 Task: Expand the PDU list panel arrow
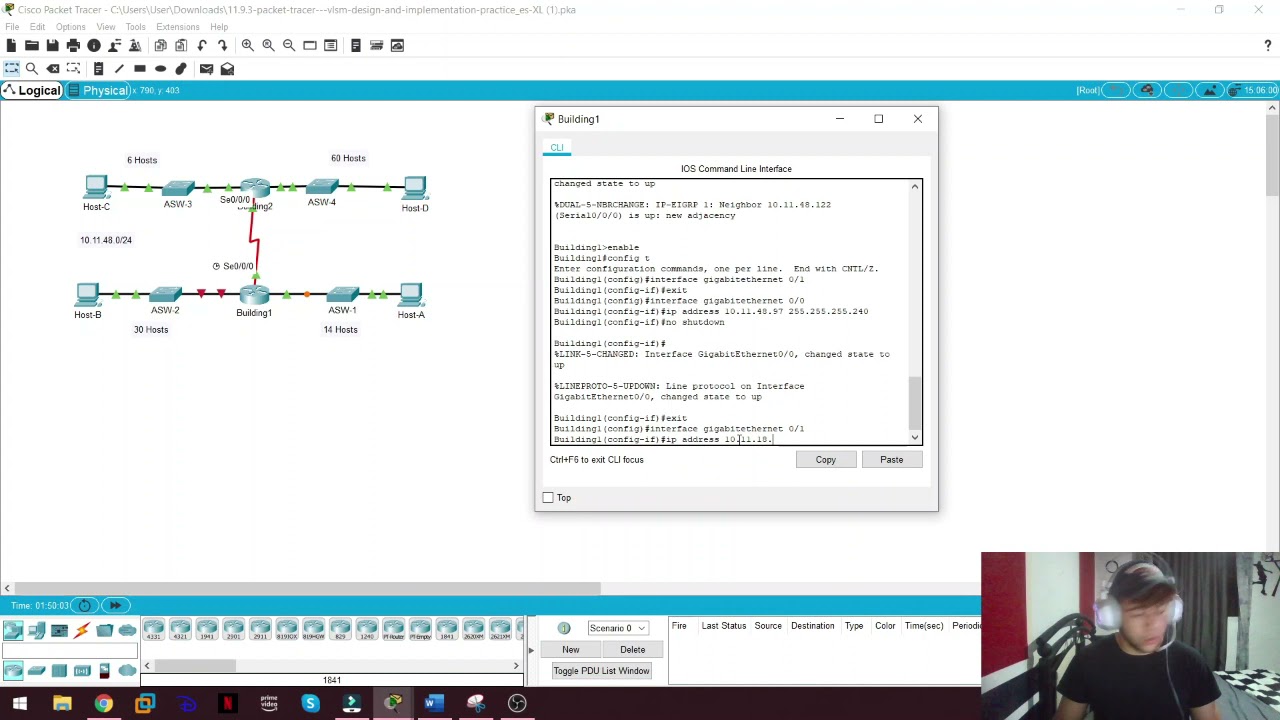coord(531,650)
